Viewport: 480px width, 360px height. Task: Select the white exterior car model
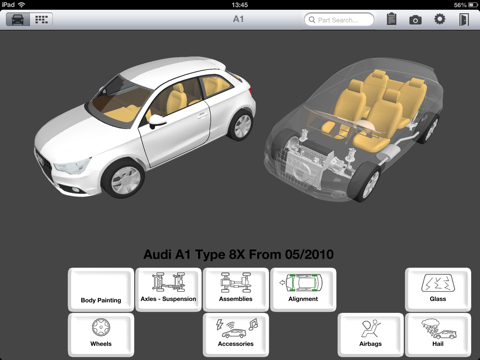(145, 127)
